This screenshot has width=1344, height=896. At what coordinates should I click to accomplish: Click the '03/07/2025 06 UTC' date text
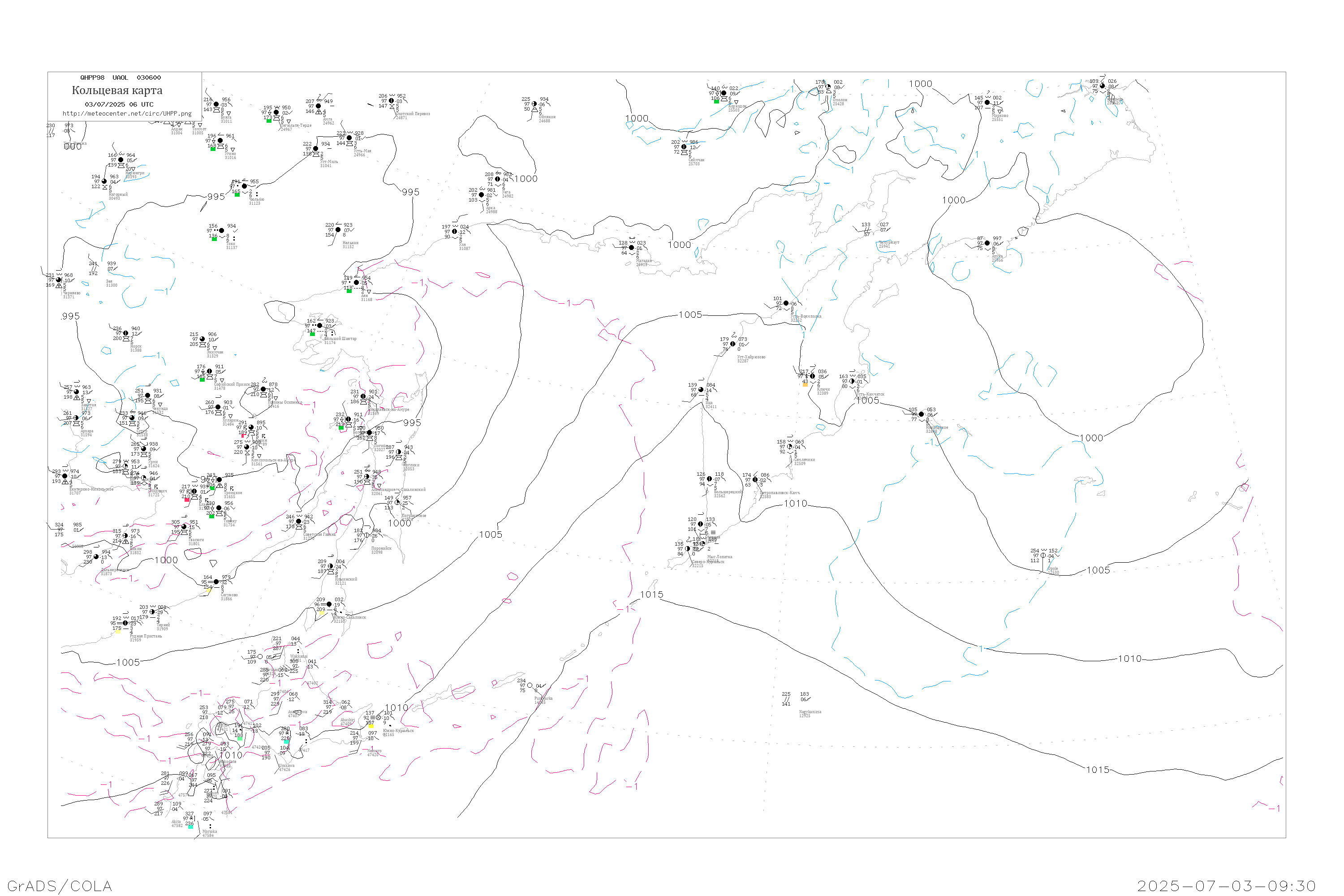click(x=119, y=104)
